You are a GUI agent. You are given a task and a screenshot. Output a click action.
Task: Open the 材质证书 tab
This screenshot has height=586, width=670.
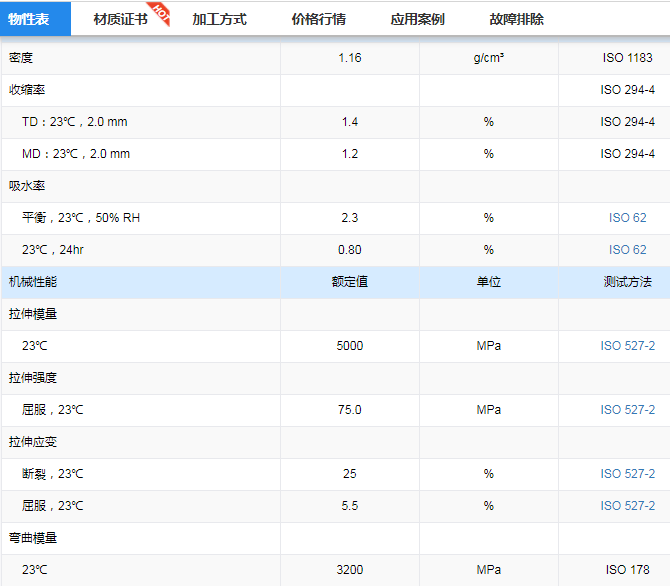tap(119, 19)
